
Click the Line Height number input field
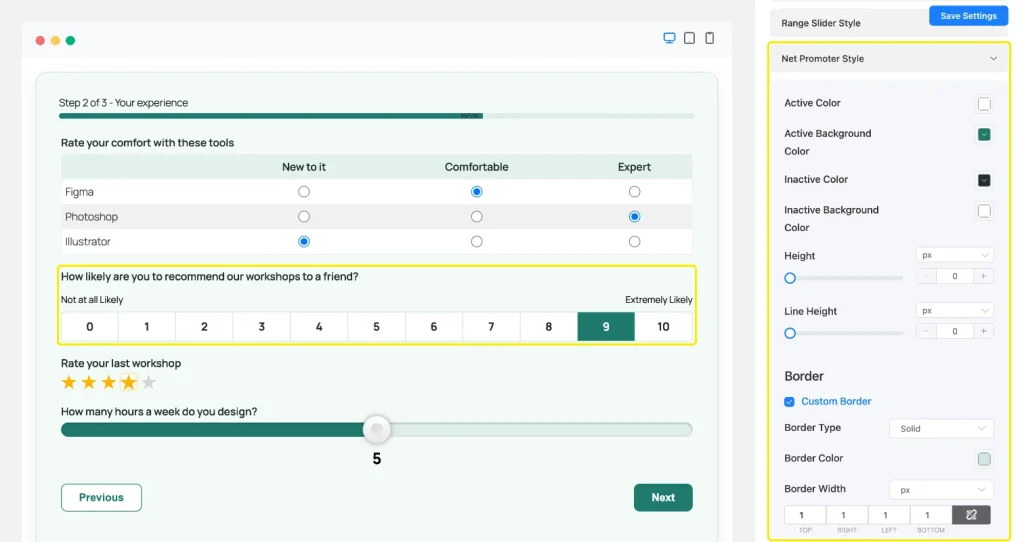954,331
